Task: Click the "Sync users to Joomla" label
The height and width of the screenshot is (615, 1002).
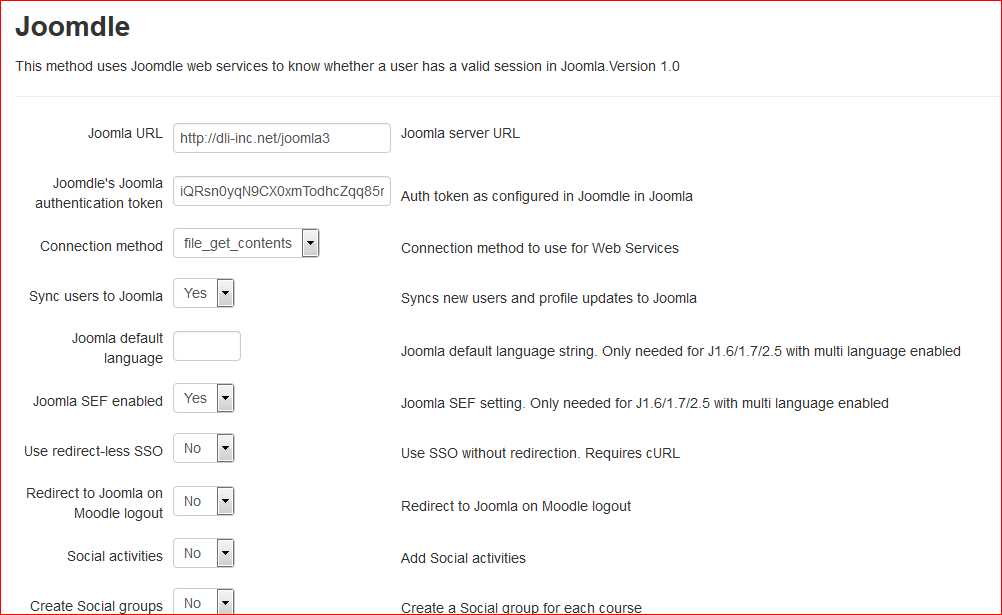Action: click(x=96, y=296)
